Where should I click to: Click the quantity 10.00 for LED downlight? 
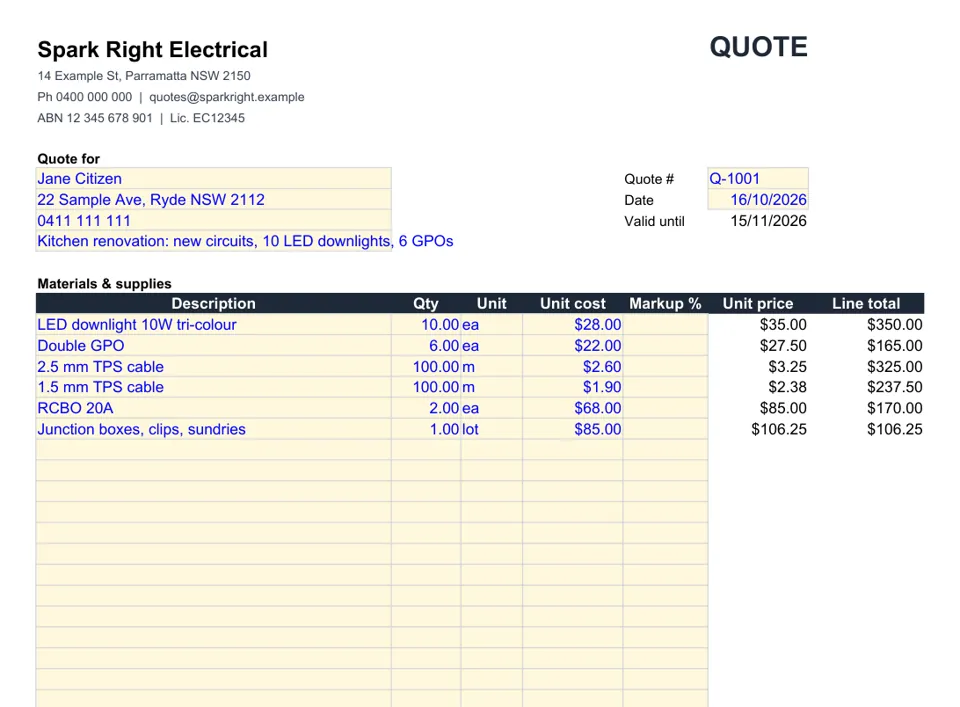coord(426,324)
